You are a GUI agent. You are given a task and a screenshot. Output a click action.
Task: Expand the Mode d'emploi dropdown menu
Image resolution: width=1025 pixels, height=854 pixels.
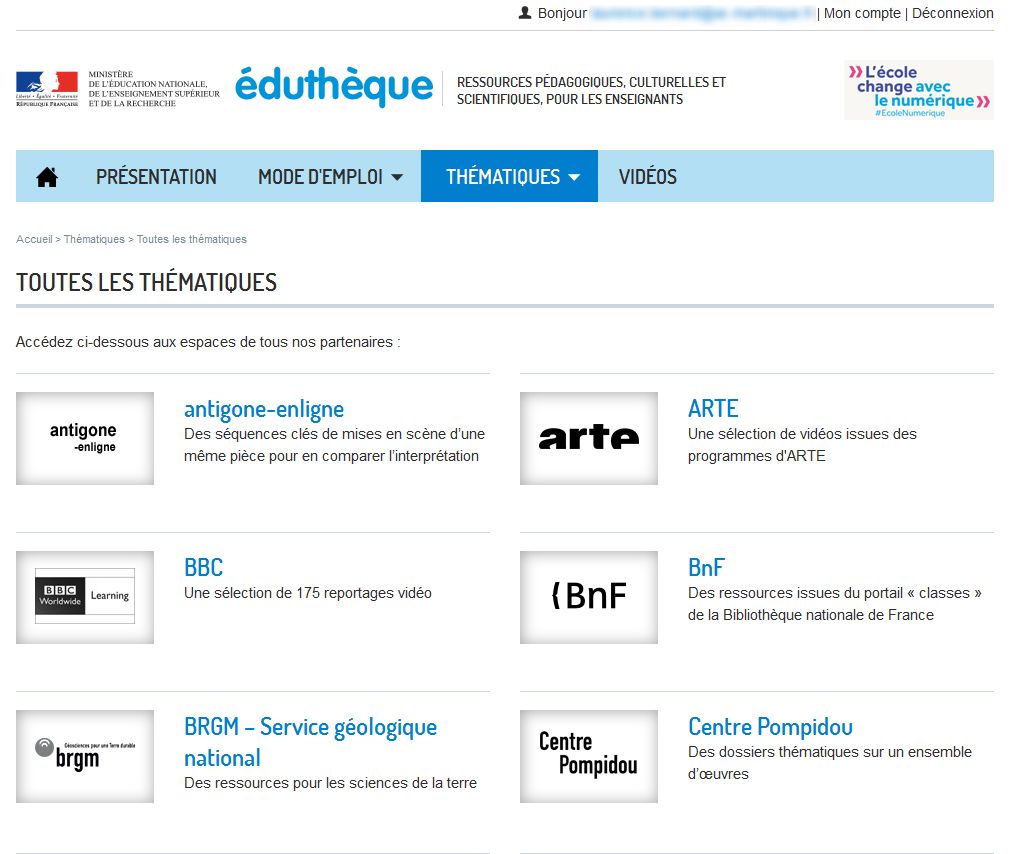(x=330, y=177)
